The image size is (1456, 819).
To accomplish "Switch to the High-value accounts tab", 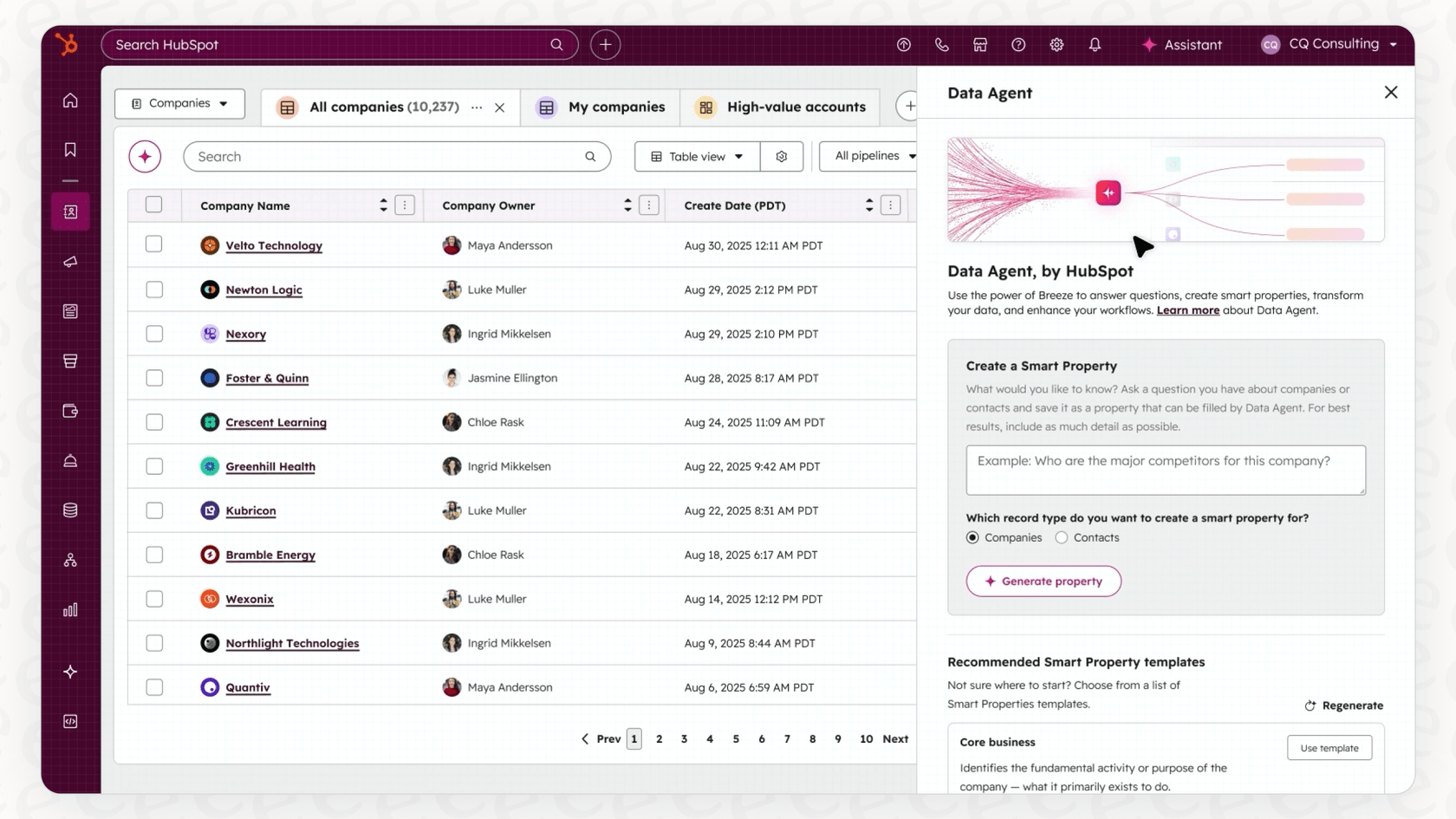I will point(780,107).
